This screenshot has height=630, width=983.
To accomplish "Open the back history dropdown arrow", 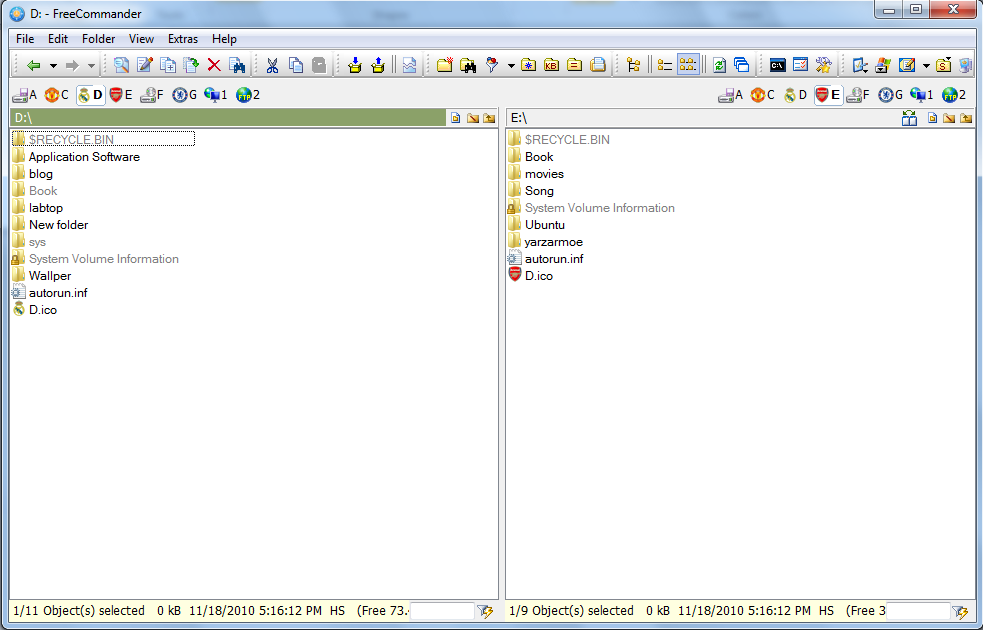I will click(53, 65).
